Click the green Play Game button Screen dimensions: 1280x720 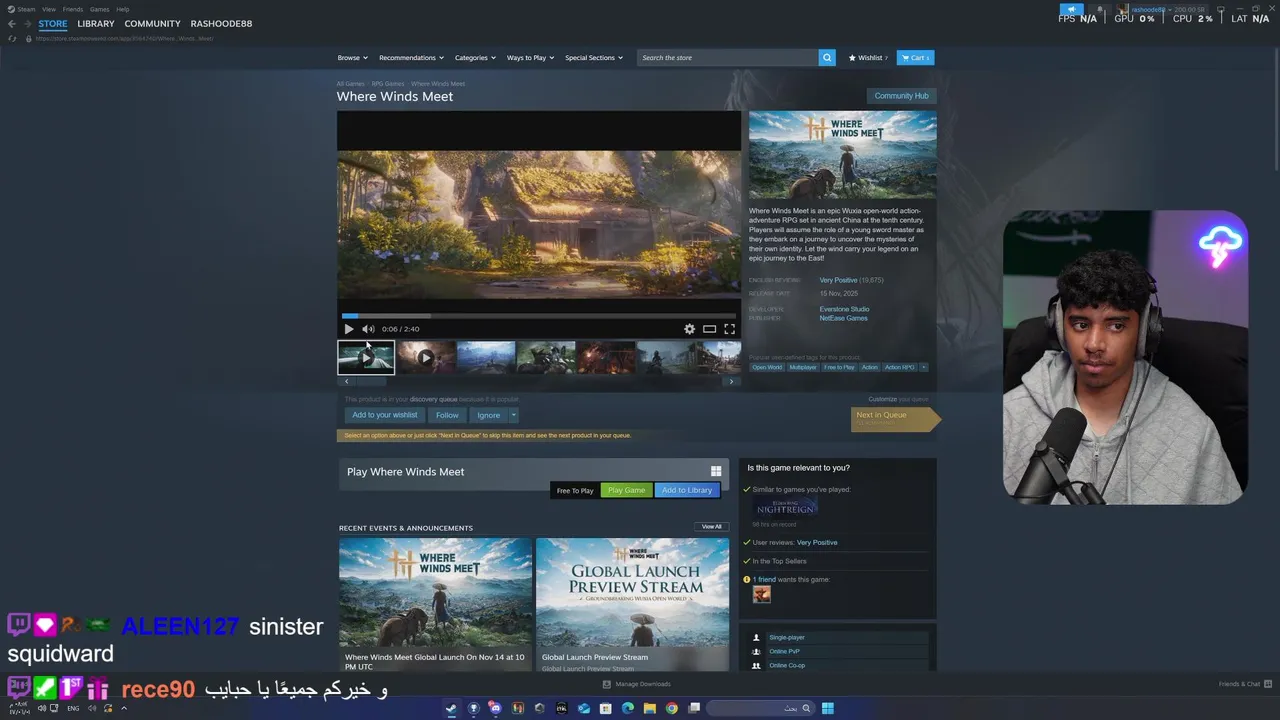(626, 490)
